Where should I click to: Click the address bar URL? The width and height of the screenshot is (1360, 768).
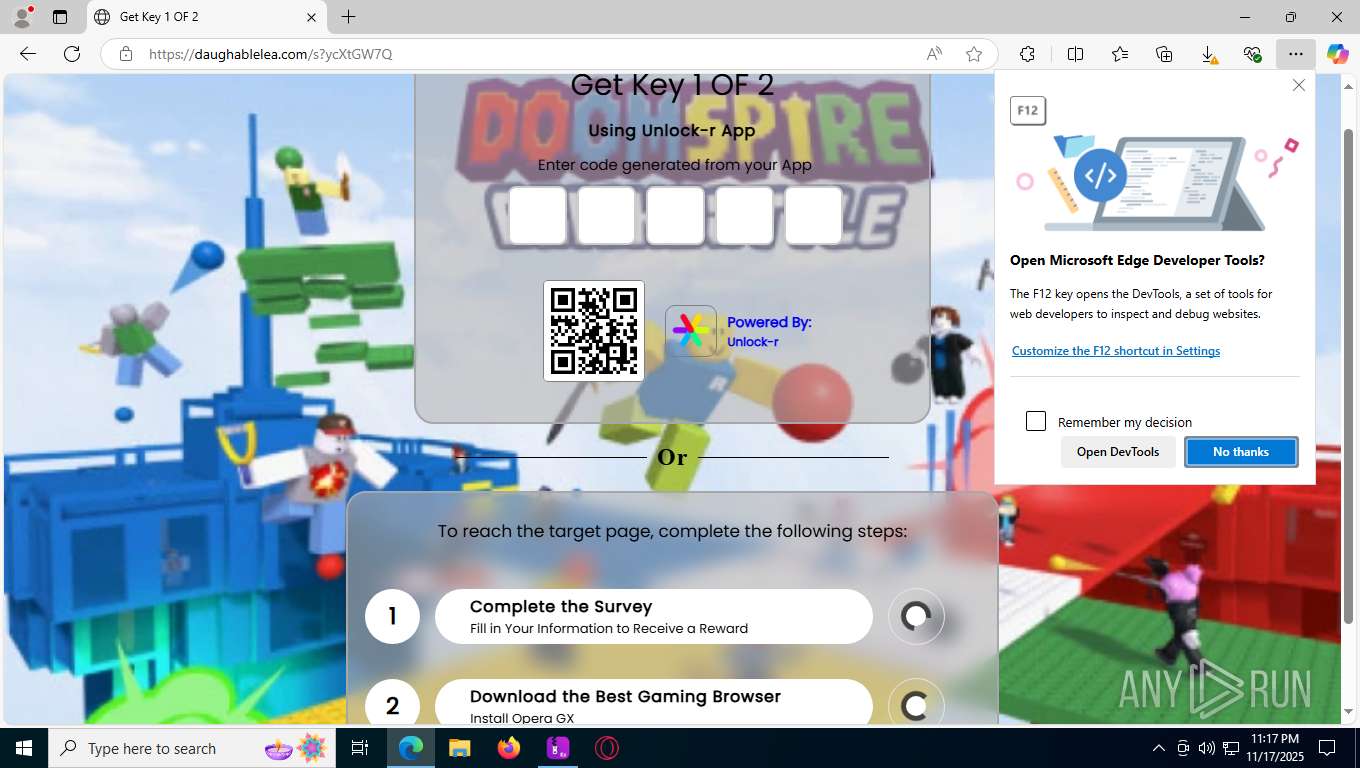270,54
